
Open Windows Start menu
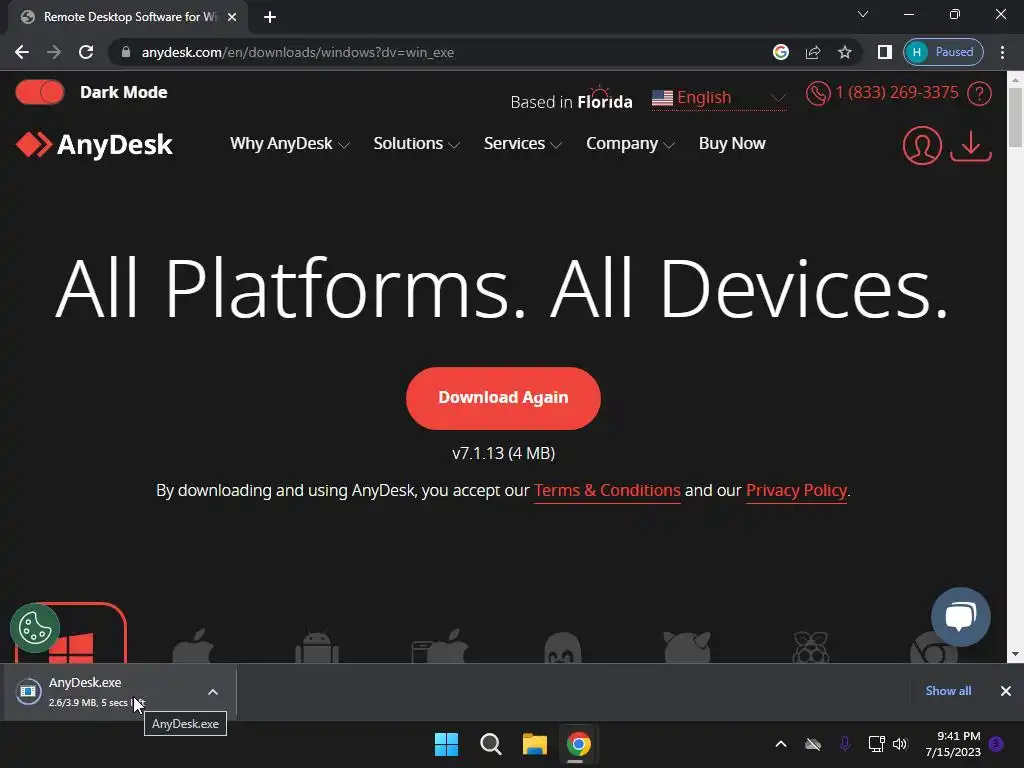tap(447, 744)
